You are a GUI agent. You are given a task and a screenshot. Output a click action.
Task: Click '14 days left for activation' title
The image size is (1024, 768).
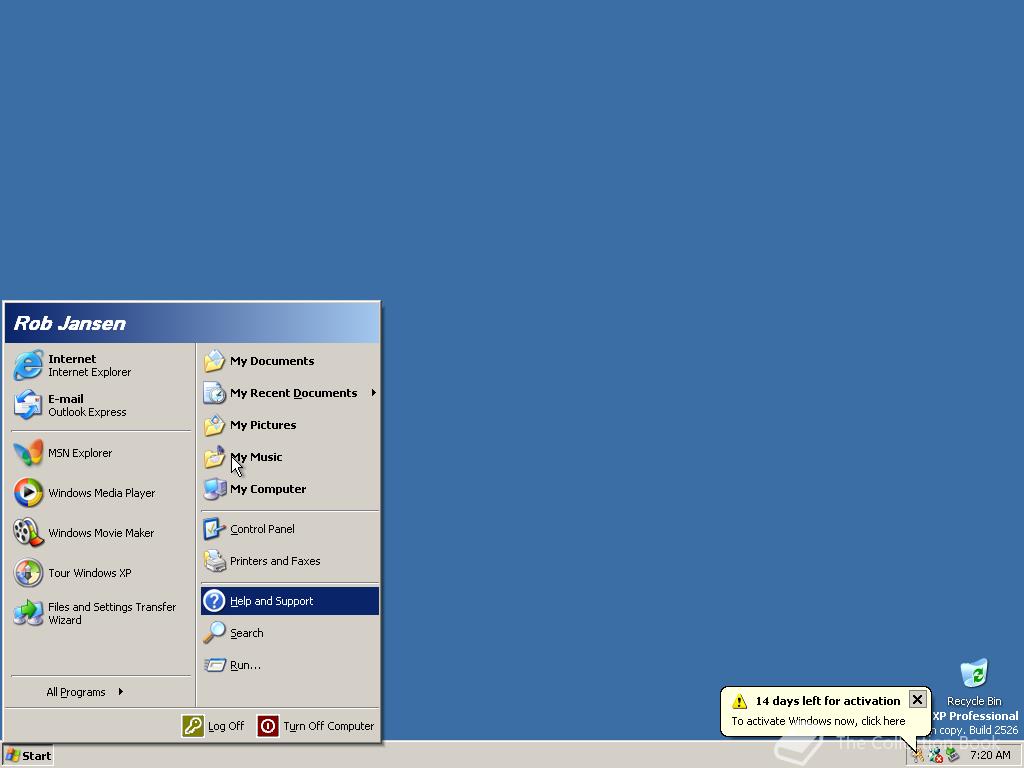[827, 701]
